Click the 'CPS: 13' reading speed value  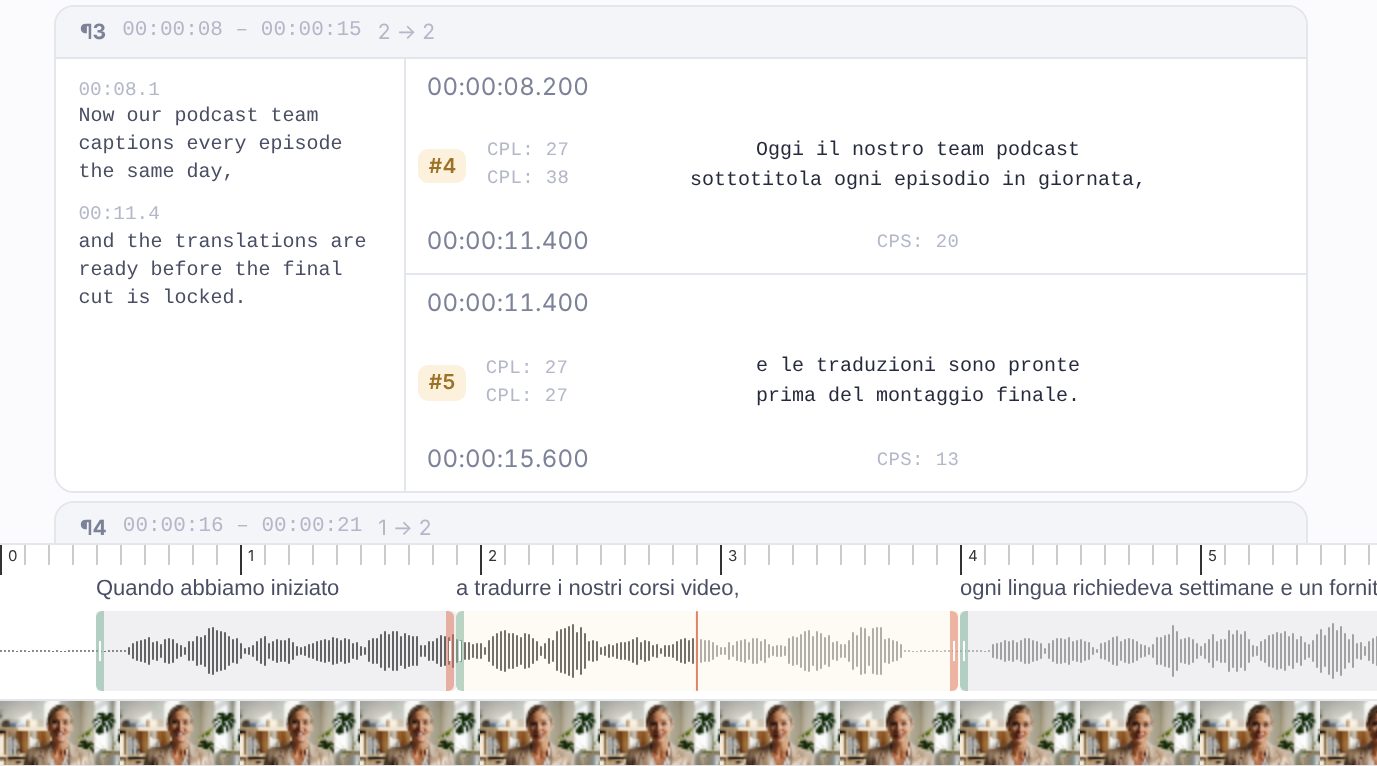pos(918,459)
